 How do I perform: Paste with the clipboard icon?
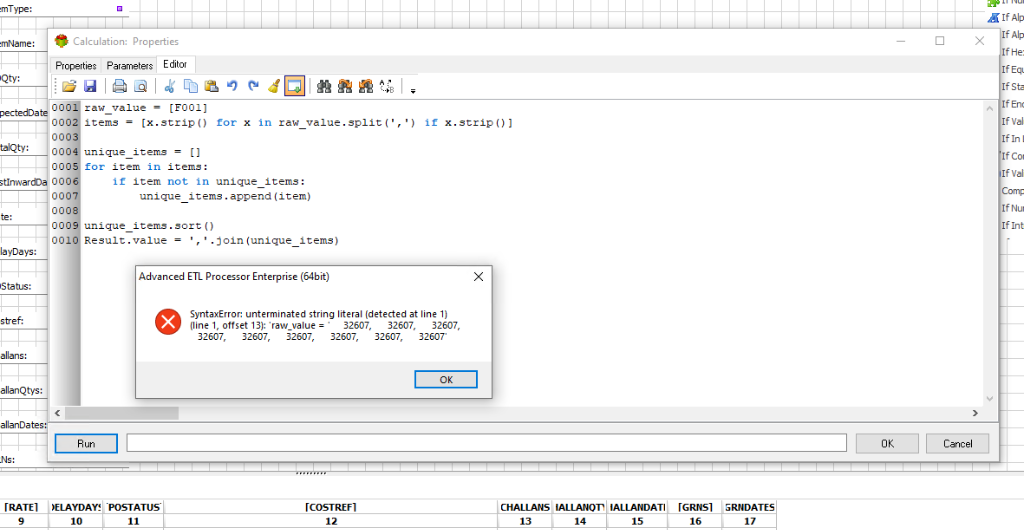[212, 86]
